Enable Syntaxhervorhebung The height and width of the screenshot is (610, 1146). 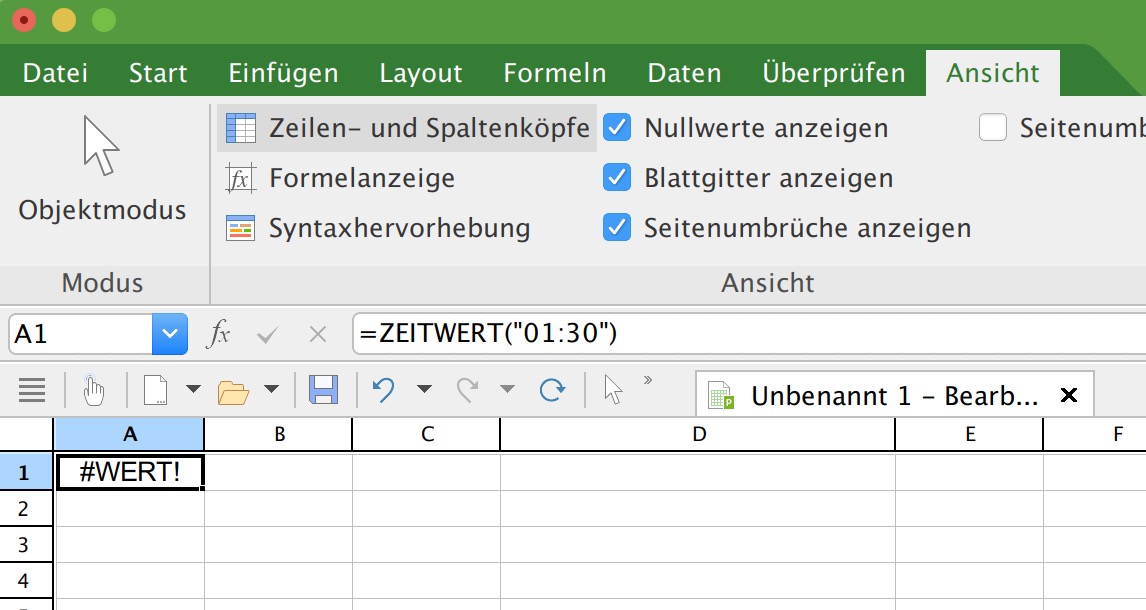pyautogui.click(x=378, y=228)
